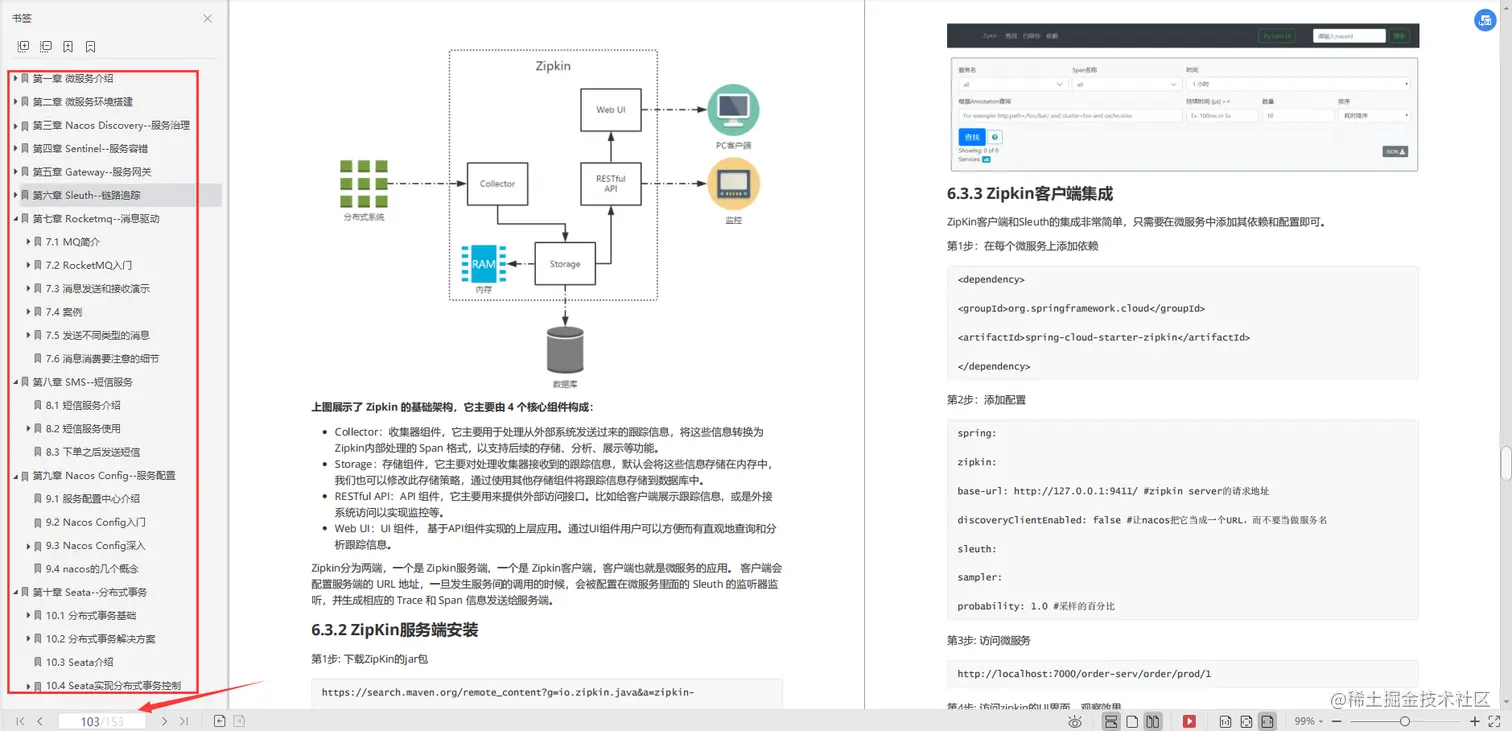Open bookmark 7.2 RocketMQ入门

[89, 265]
